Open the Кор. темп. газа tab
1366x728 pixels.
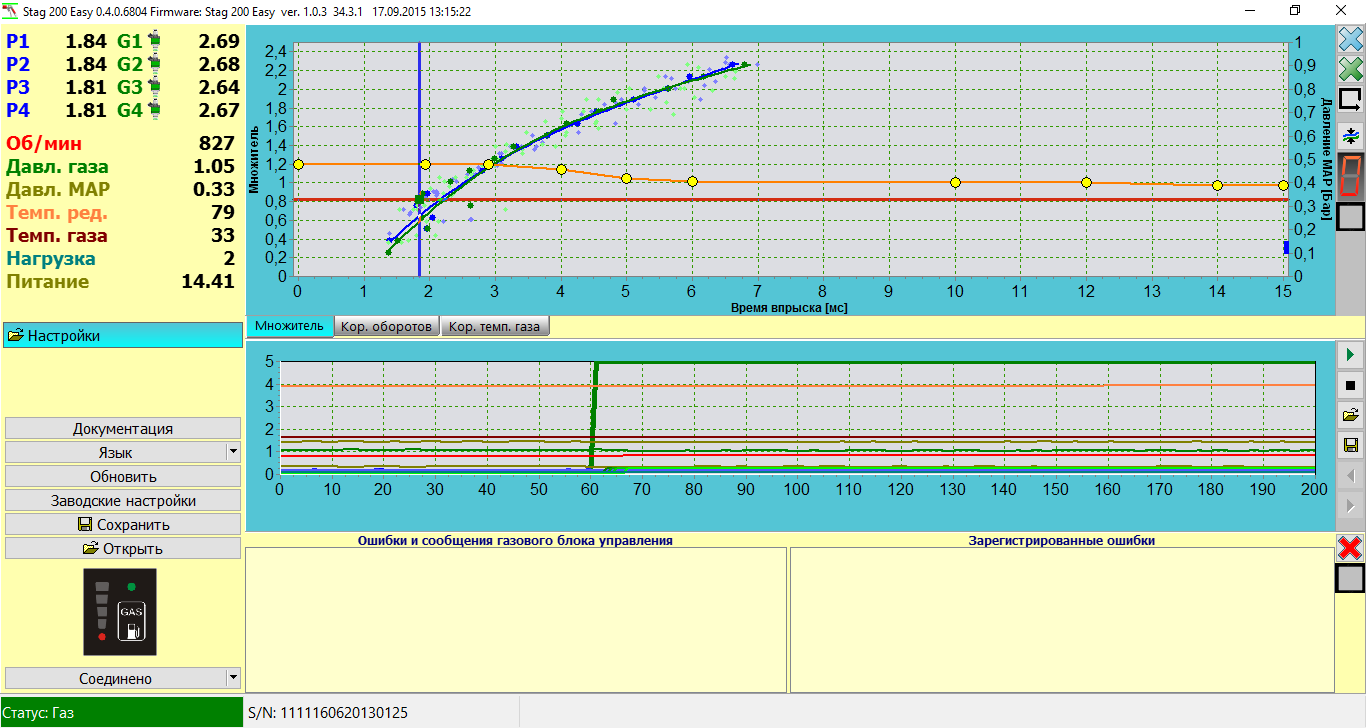click(495, 325)
